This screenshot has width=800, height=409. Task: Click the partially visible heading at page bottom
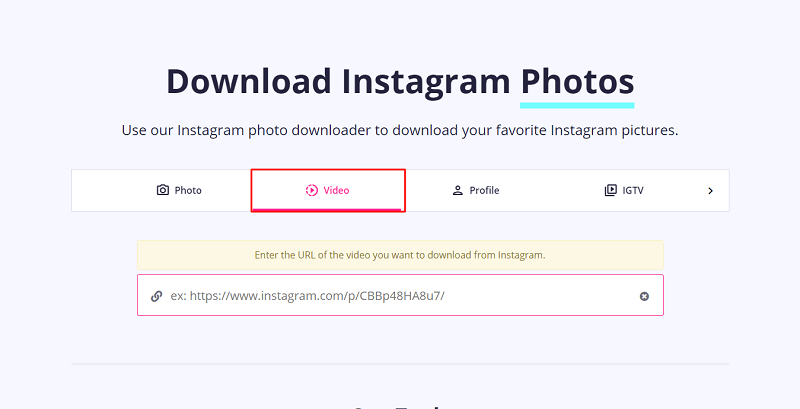395,407
